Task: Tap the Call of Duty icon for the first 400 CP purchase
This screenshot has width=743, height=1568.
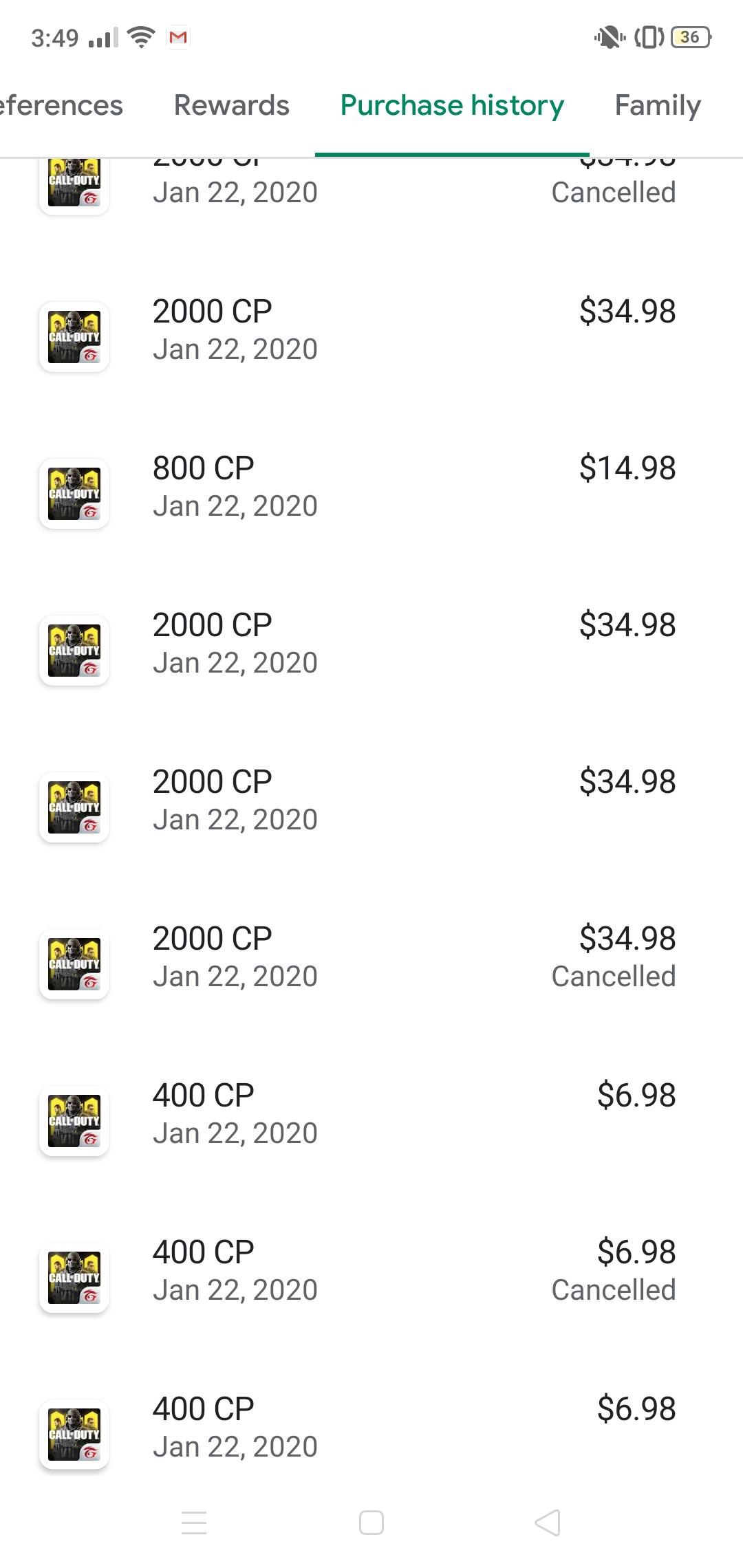Action: coord(74,1121)
